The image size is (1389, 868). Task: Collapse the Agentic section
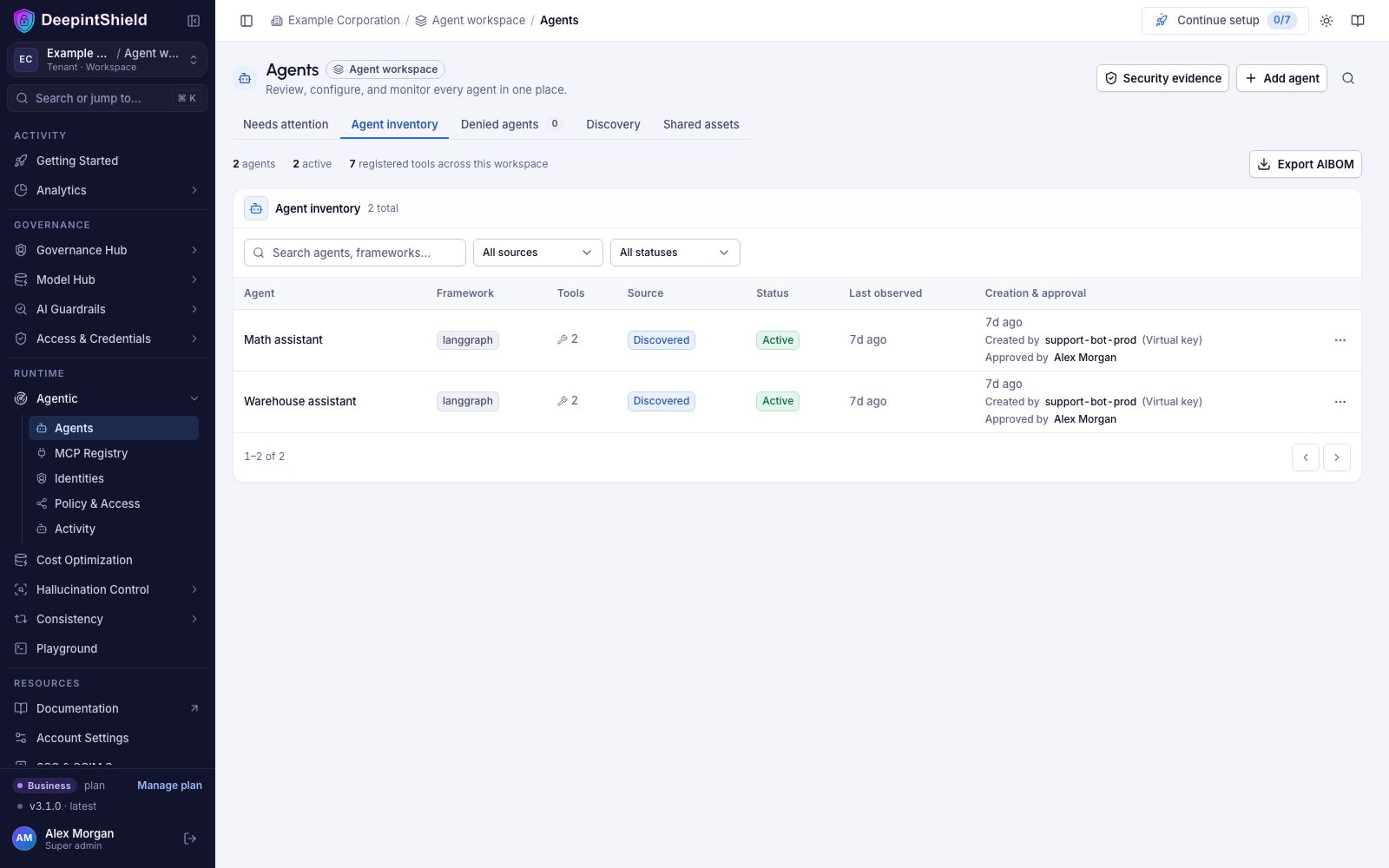pos(108,398)
